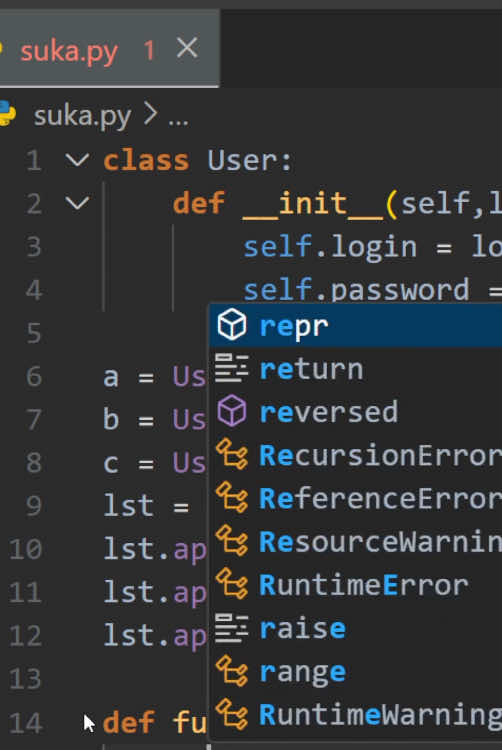The image size is (502, 750).
Task: Collapse the class User fold chevron
Action: tap(77, 160)
